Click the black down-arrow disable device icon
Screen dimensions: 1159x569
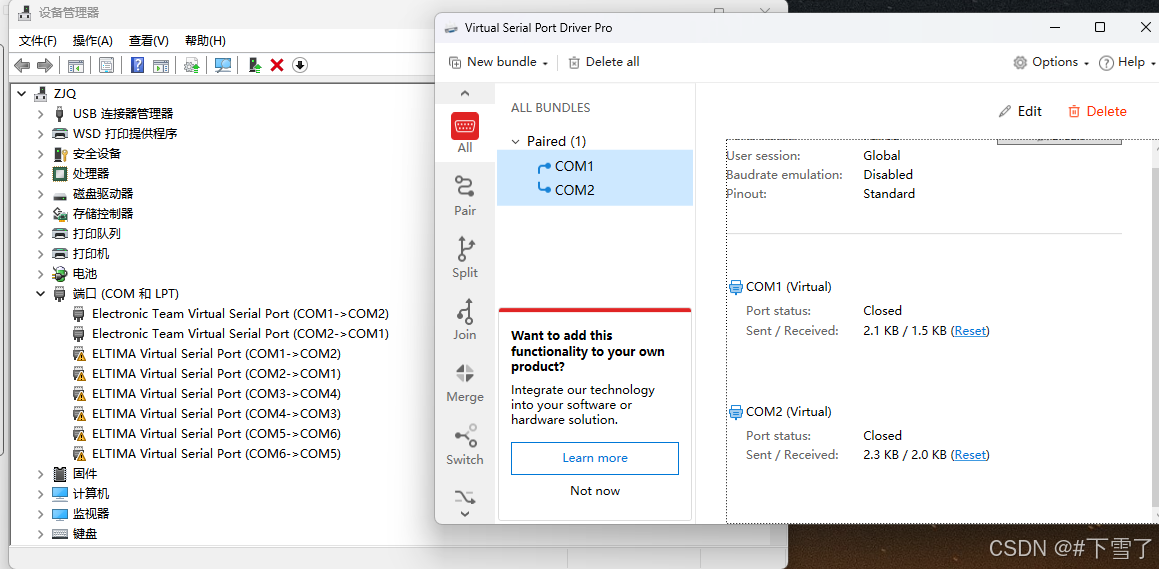point(299,65)
